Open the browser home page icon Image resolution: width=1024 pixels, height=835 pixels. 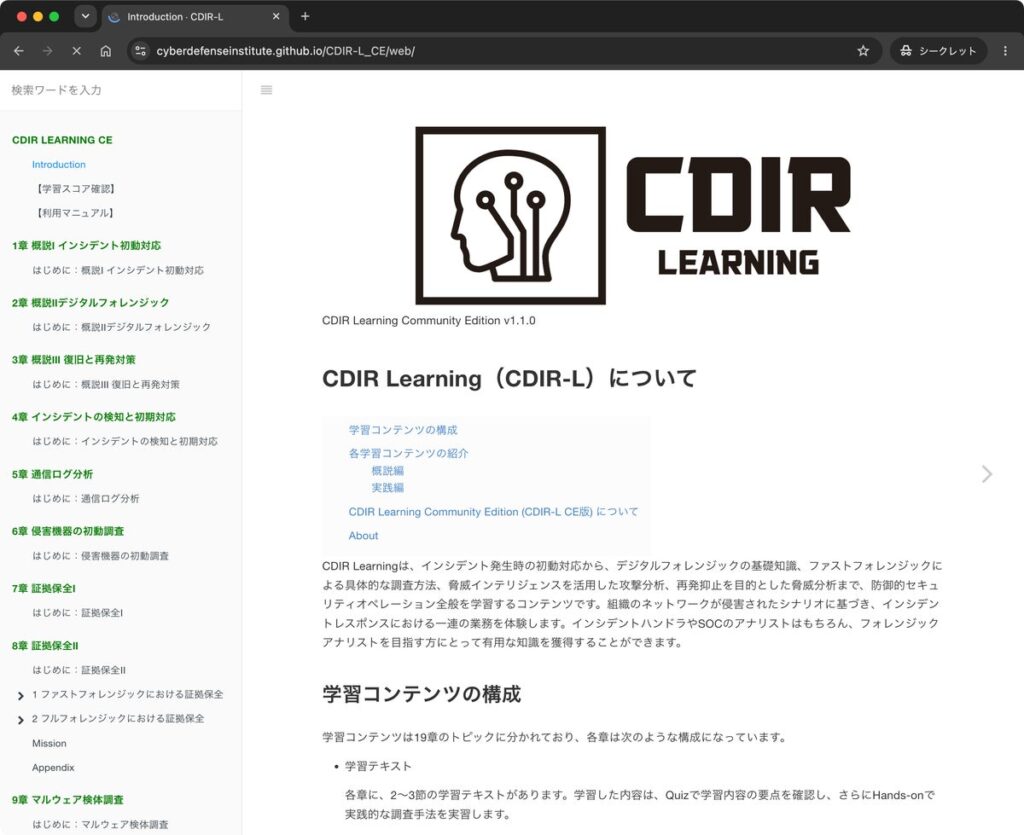(106, 51)
